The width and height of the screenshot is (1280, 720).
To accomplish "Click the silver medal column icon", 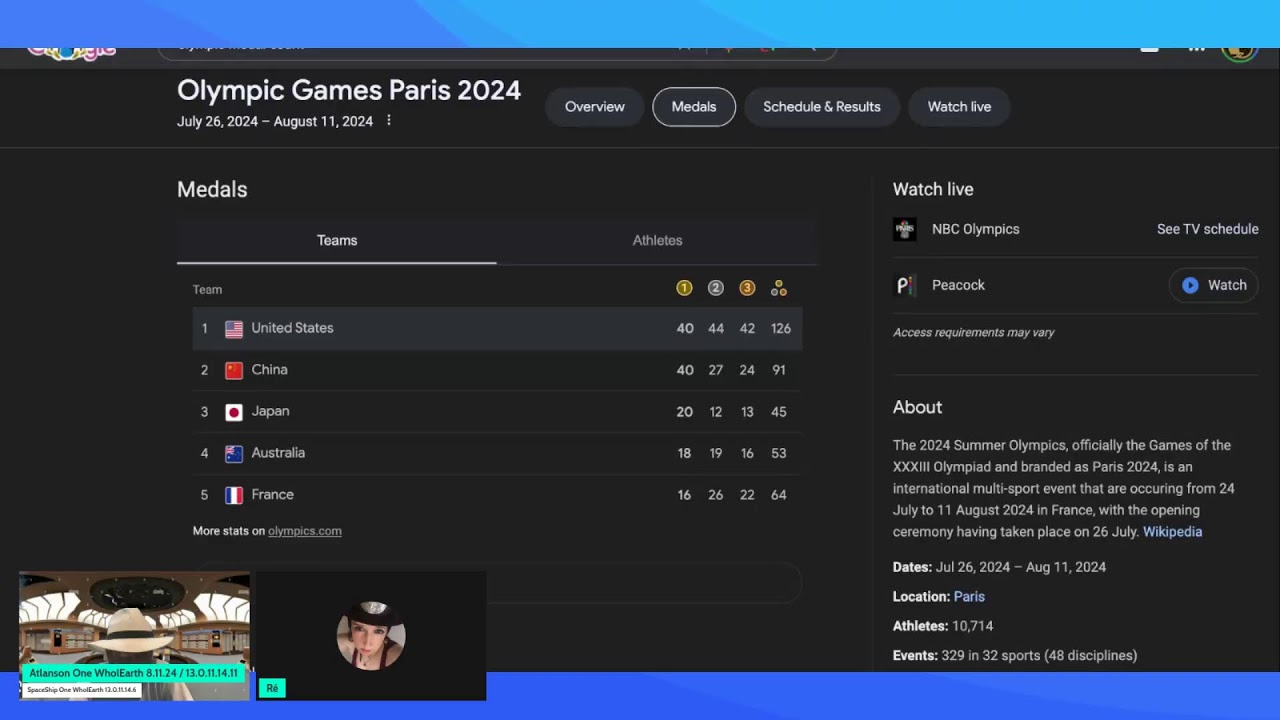I will coord(715,288).
